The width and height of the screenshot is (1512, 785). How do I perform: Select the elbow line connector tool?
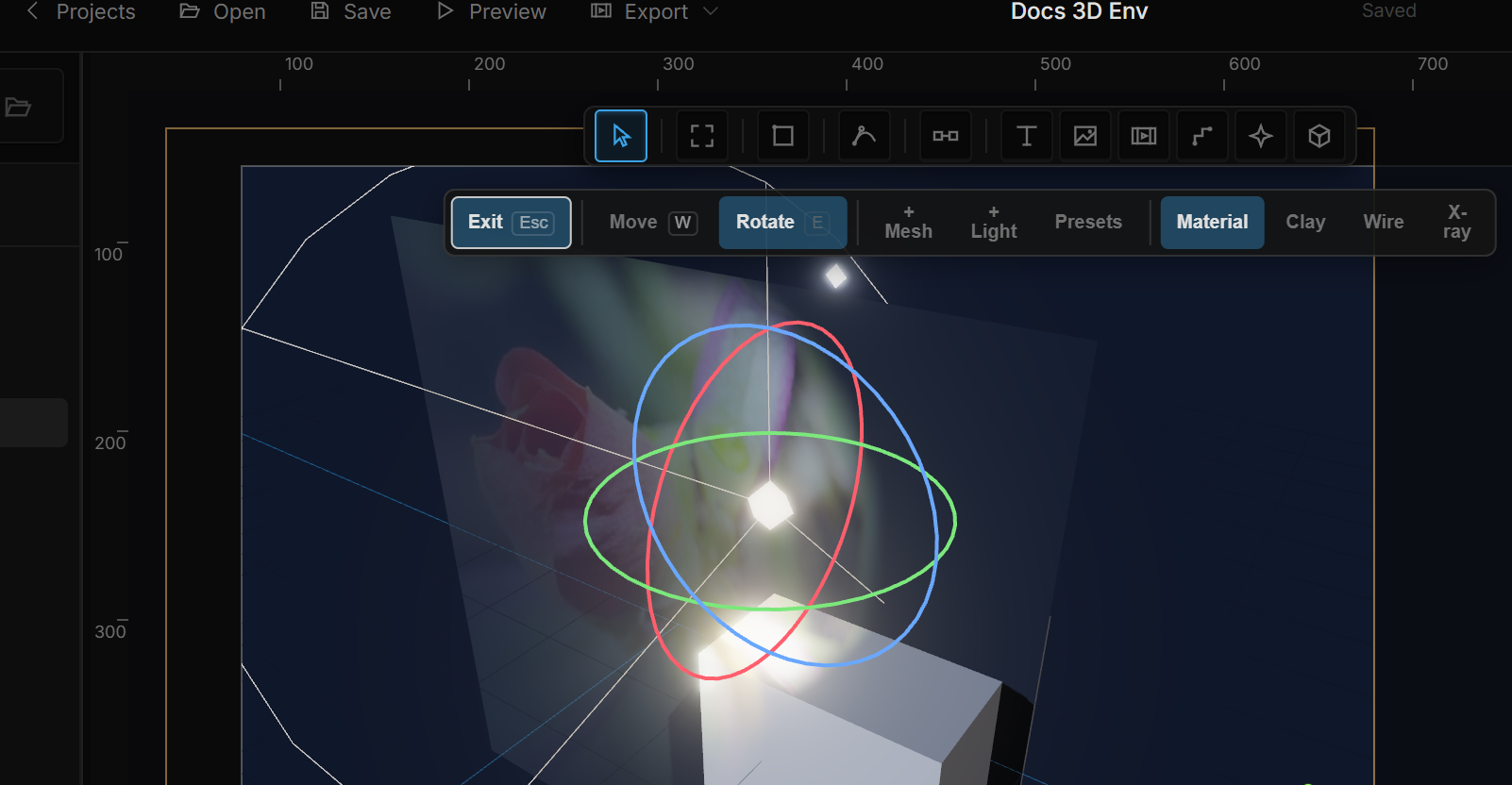tap(1201, 136)
